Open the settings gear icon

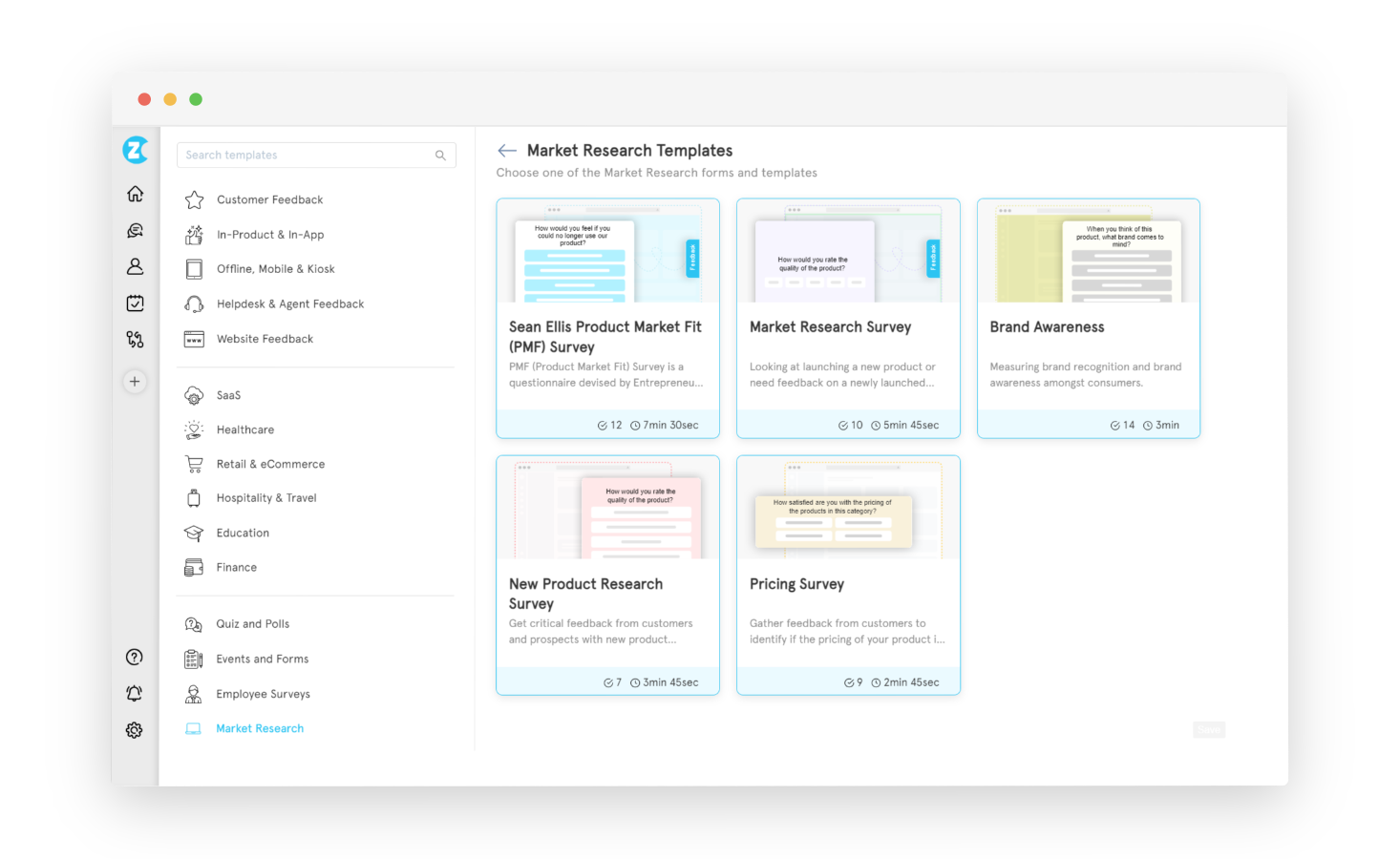[134, 729]
